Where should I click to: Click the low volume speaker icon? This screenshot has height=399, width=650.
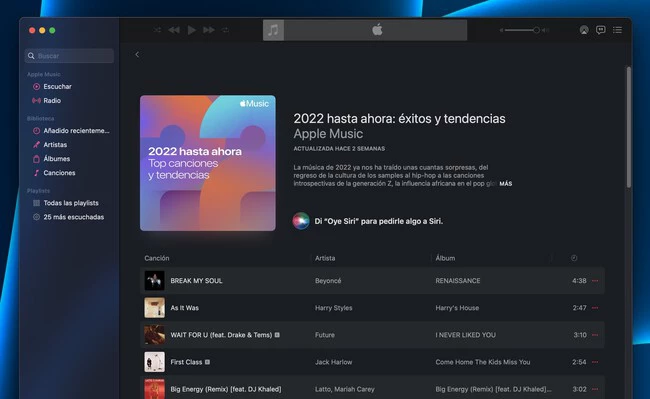(x=501, y=30)
